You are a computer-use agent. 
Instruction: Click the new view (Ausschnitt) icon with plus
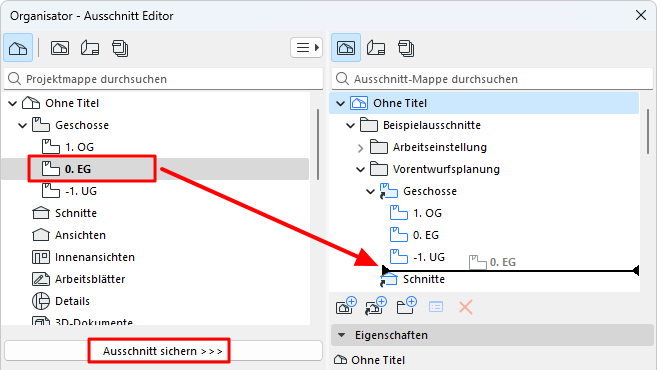pyautogui.click(x=346, y=306)
